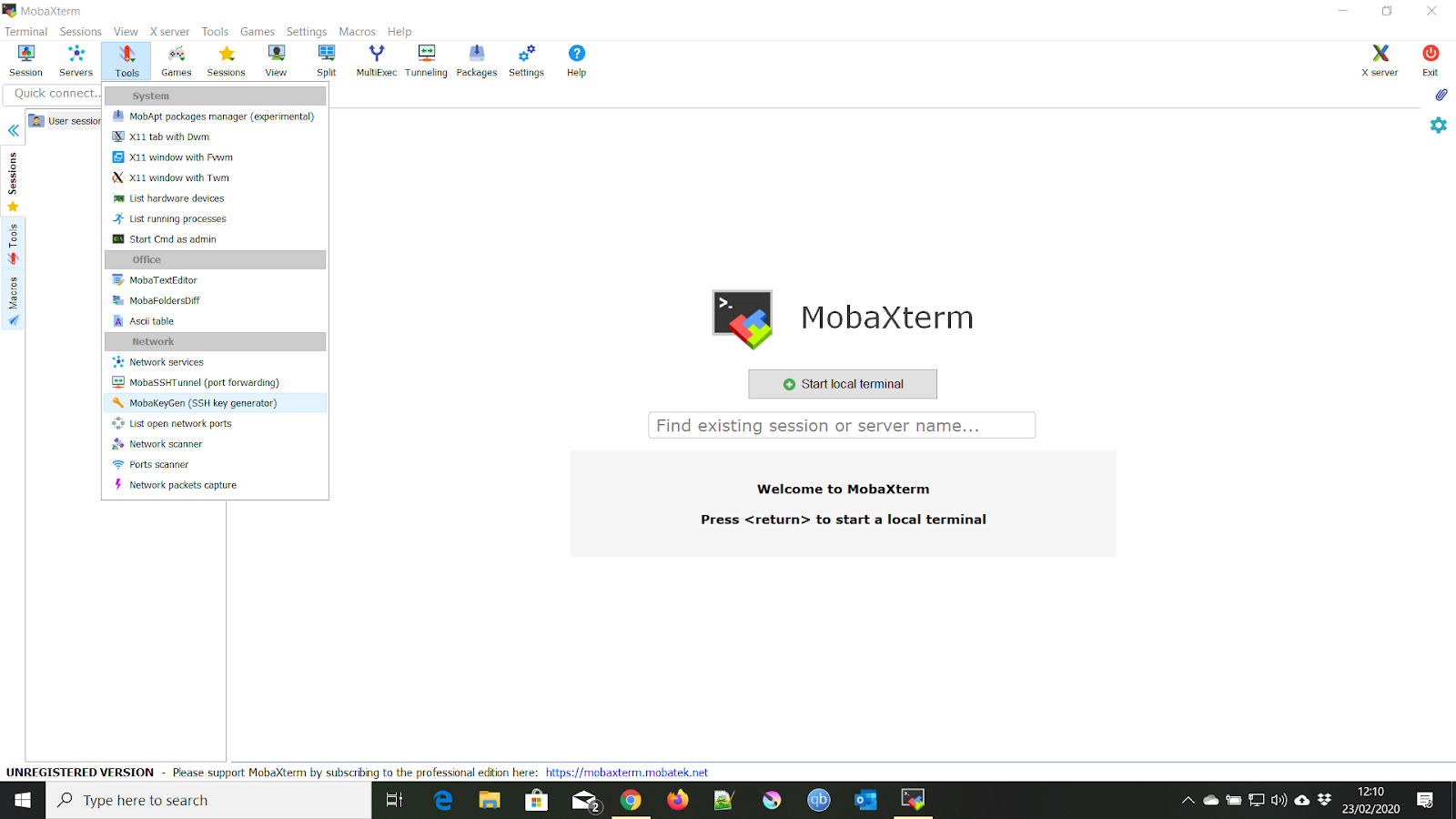Open the Tunneling toolbar icon
Screen dimensions: 1456x819
(x=426, y=61)
